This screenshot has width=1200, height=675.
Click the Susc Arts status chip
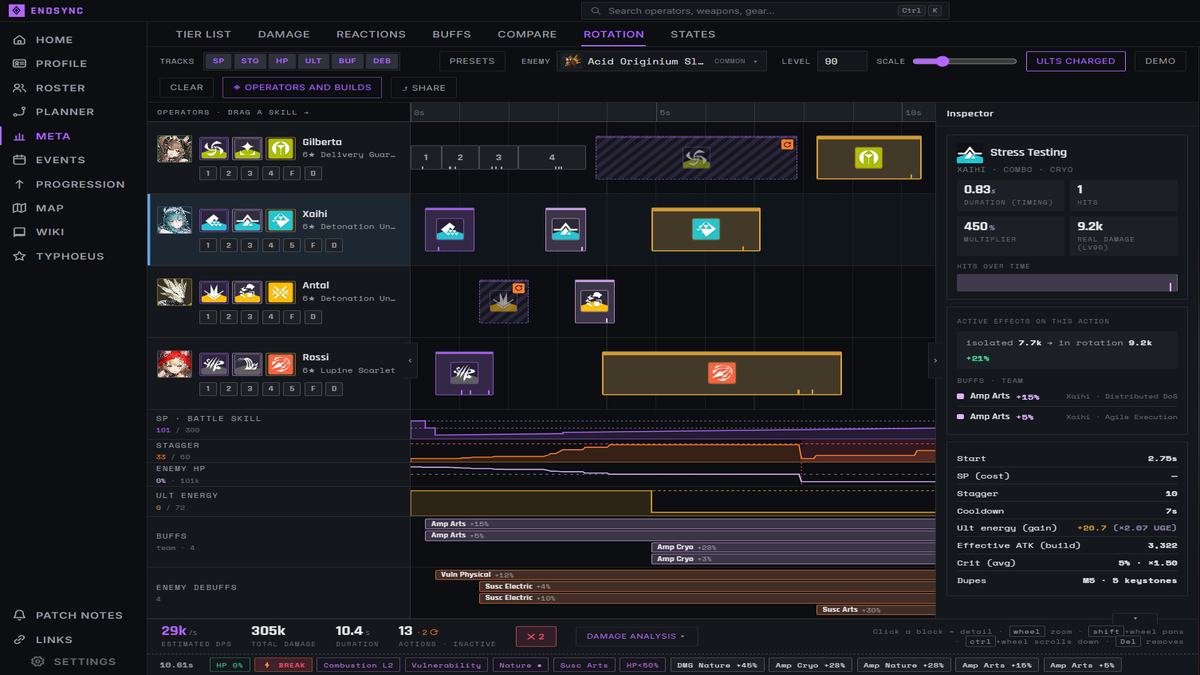click(x=584, y=665)
